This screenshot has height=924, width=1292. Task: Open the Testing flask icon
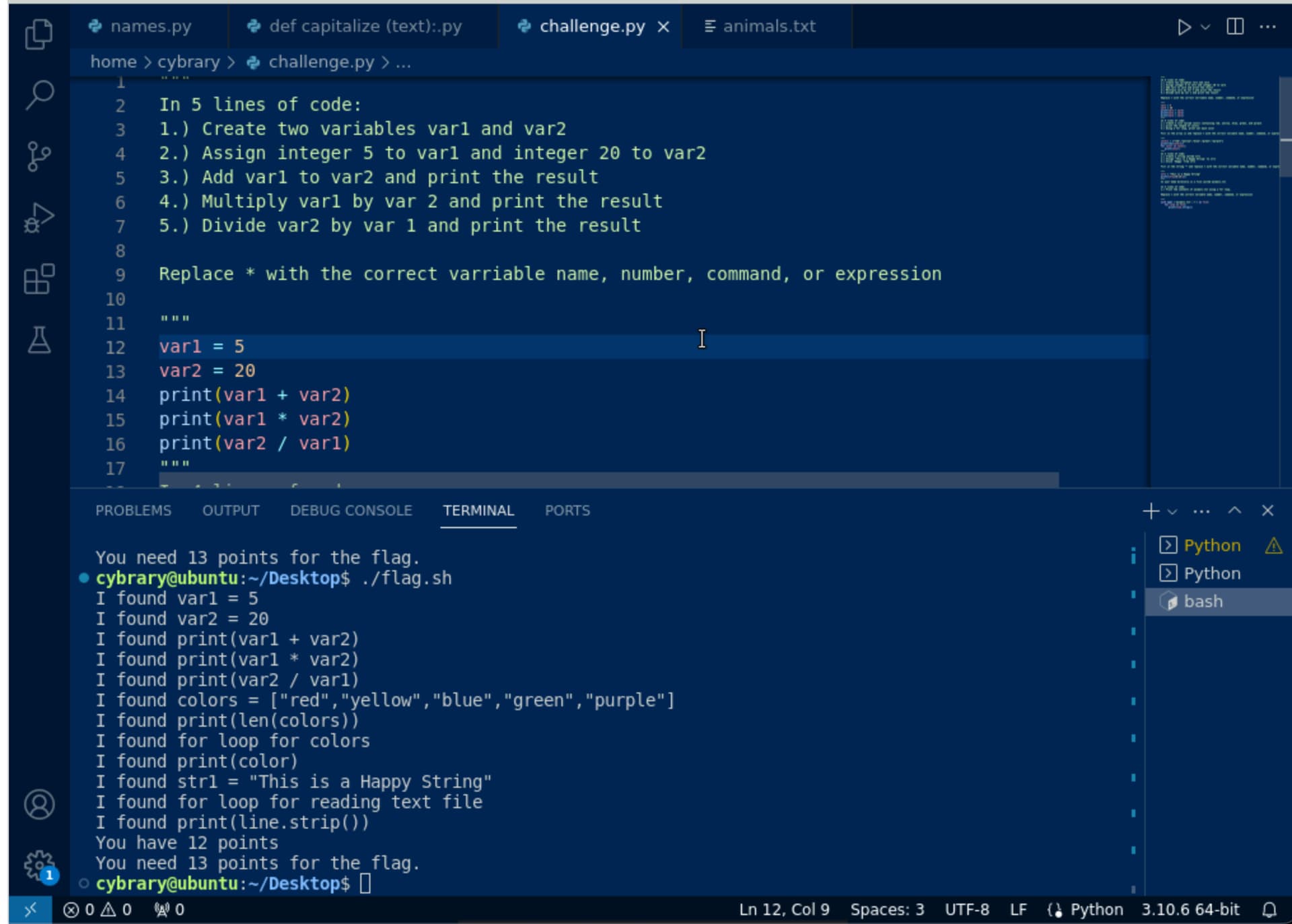tap(38, 340)
